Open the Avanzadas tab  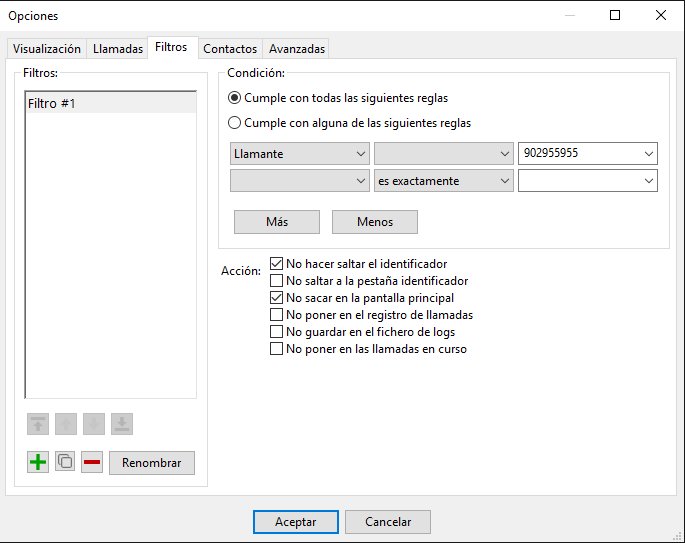(297, 49)
